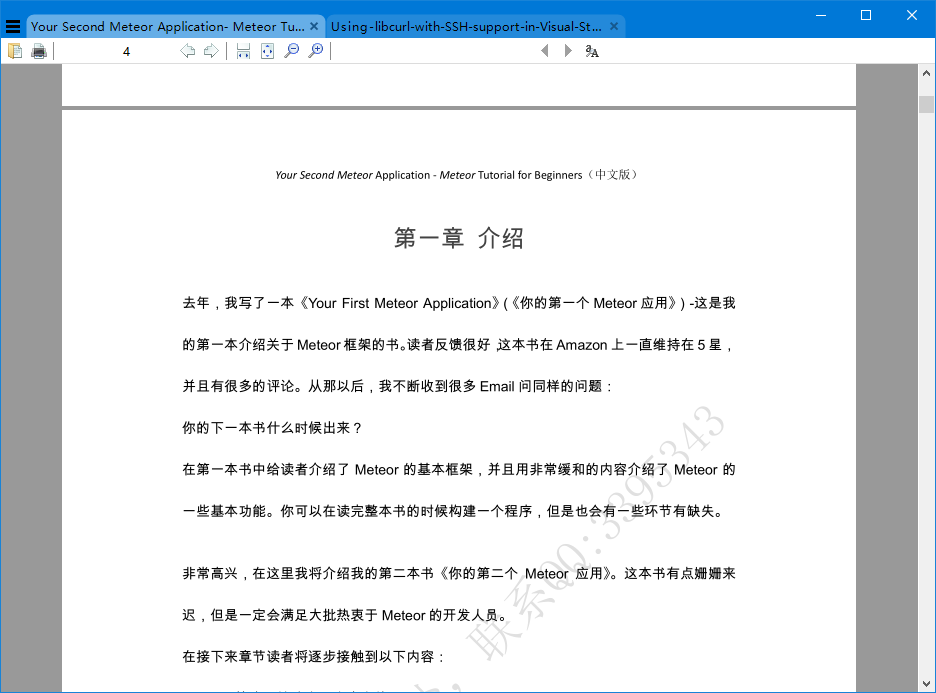Click the Find Previous triangle icon
The height and width of the screenshot is (693, 936).
click(x=544, y=51)
